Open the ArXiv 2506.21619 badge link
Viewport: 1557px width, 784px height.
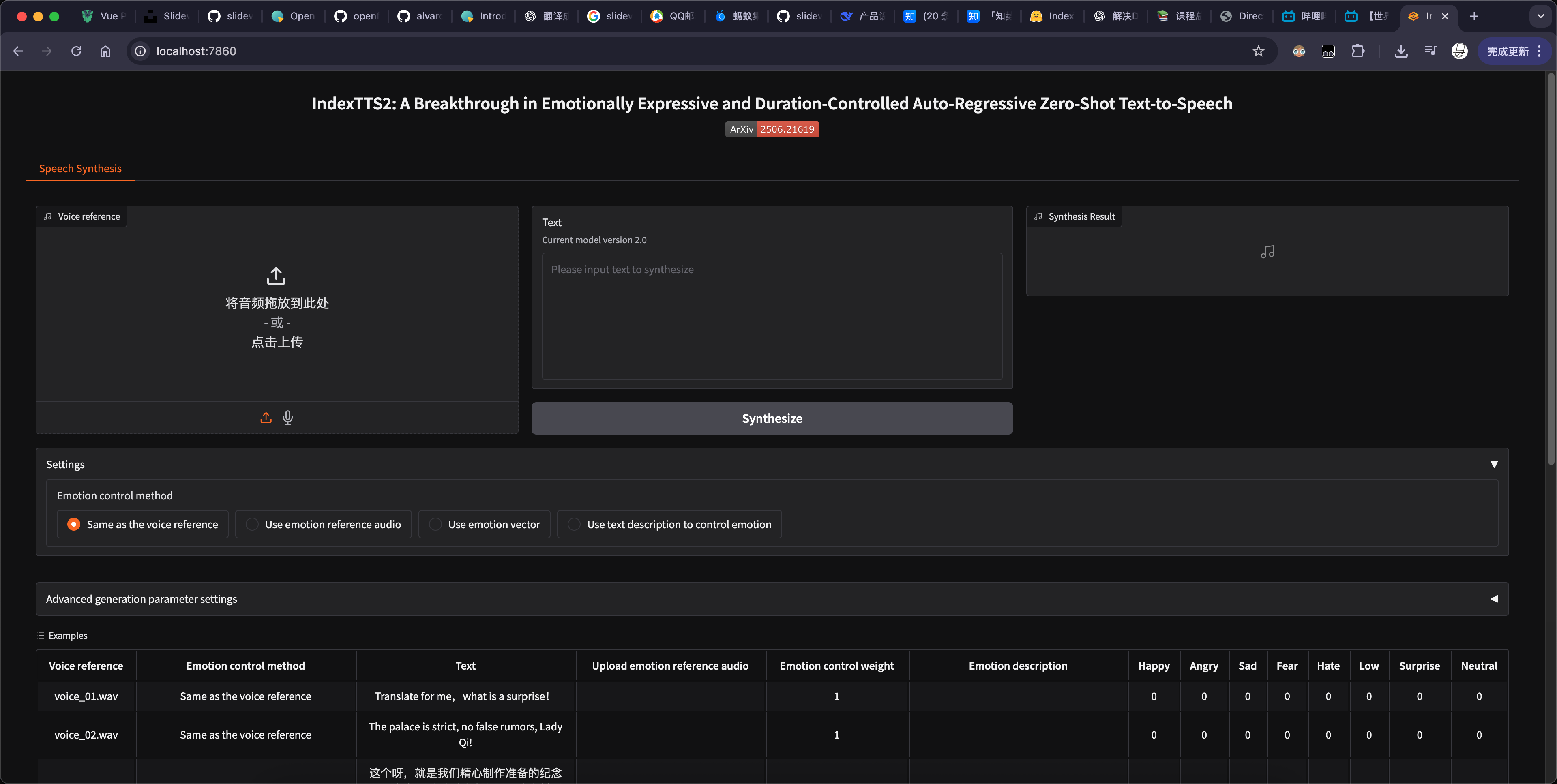pos(772,129)
